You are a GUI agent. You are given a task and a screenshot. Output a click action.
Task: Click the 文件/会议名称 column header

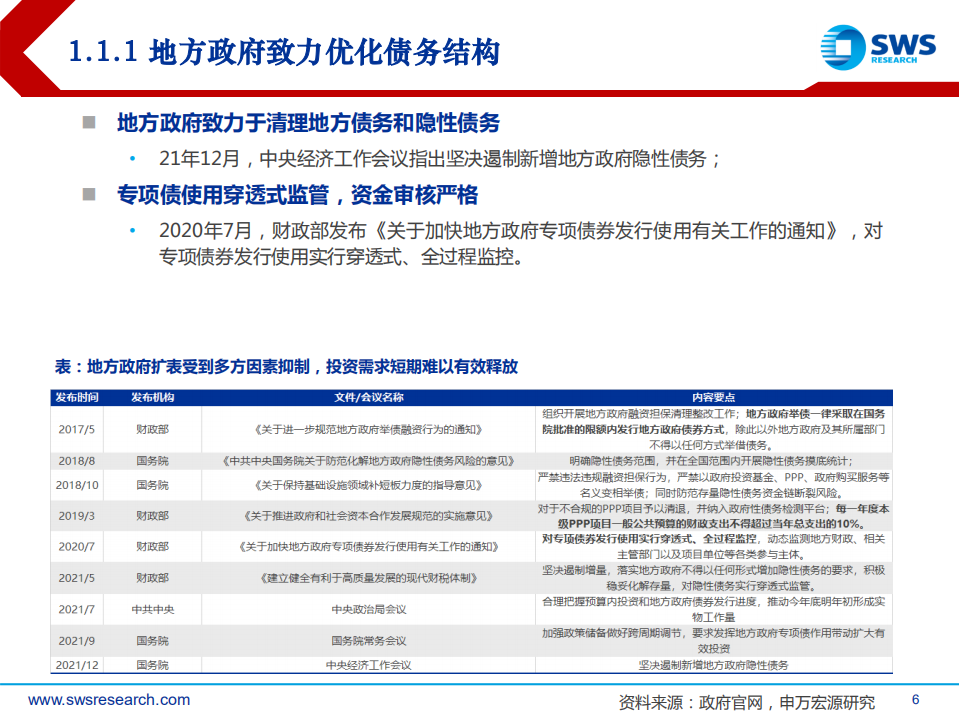[366, 396]
